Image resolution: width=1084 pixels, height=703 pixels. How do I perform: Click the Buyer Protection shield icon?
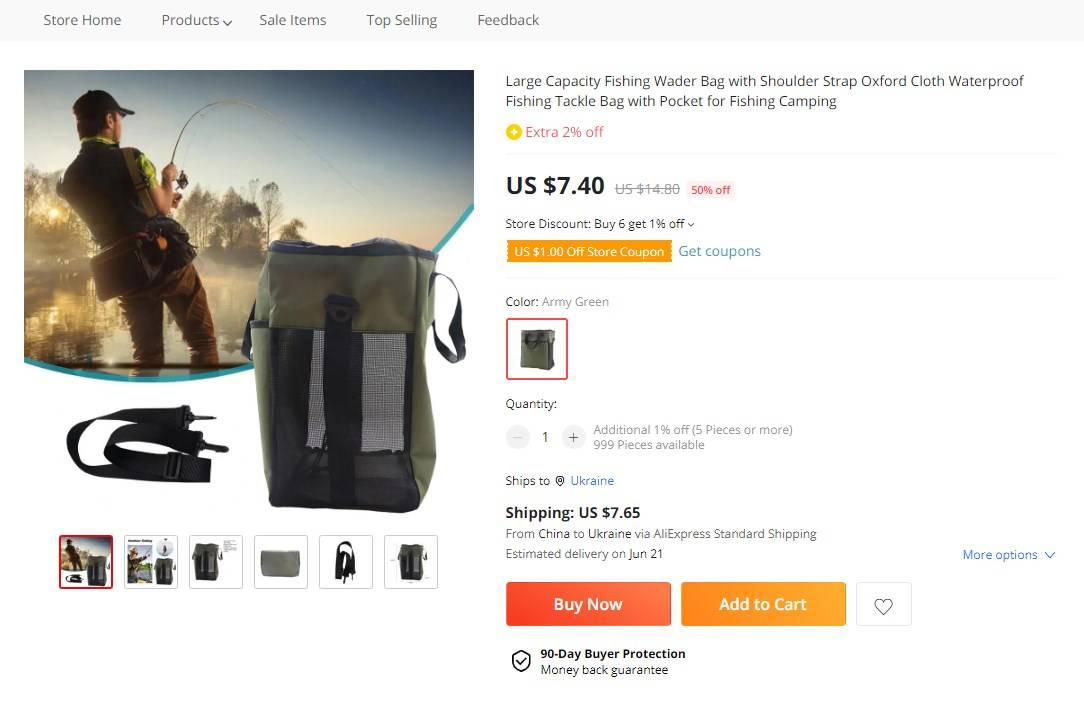coord(521,661)
